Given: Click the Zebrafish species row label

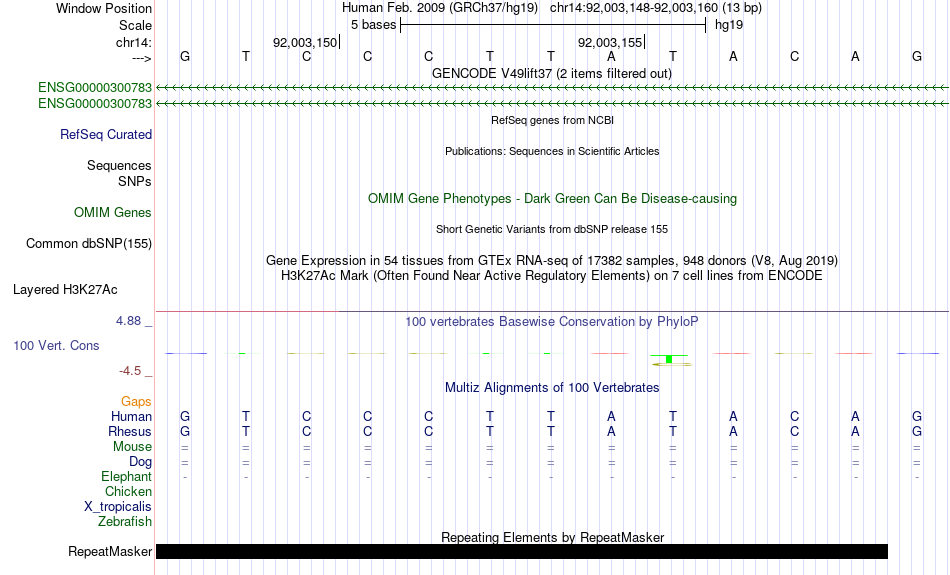Looking at the screenshot, I should coord(125,521).
